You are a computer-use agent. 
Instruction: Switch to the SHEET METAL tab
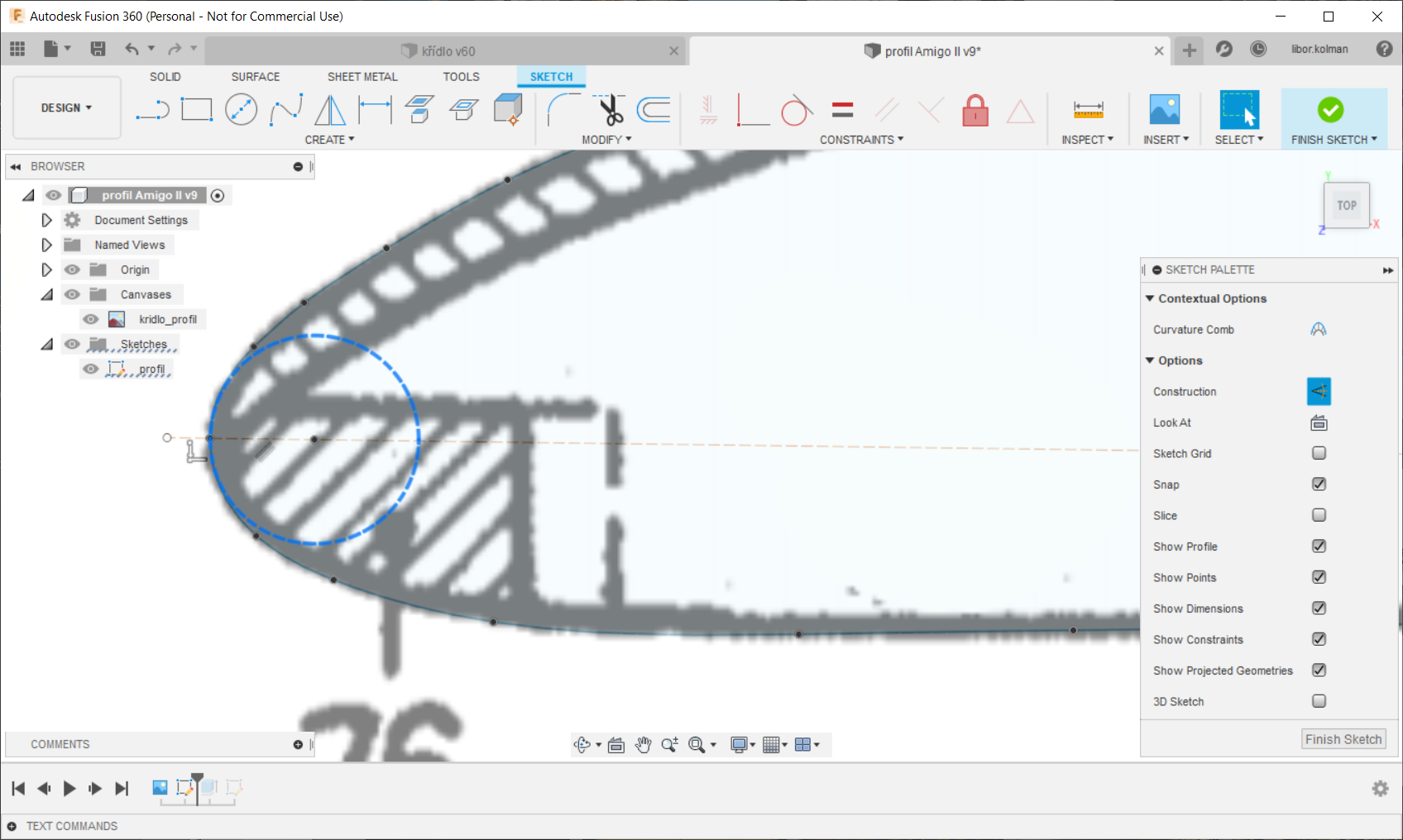tap(362, 77)
